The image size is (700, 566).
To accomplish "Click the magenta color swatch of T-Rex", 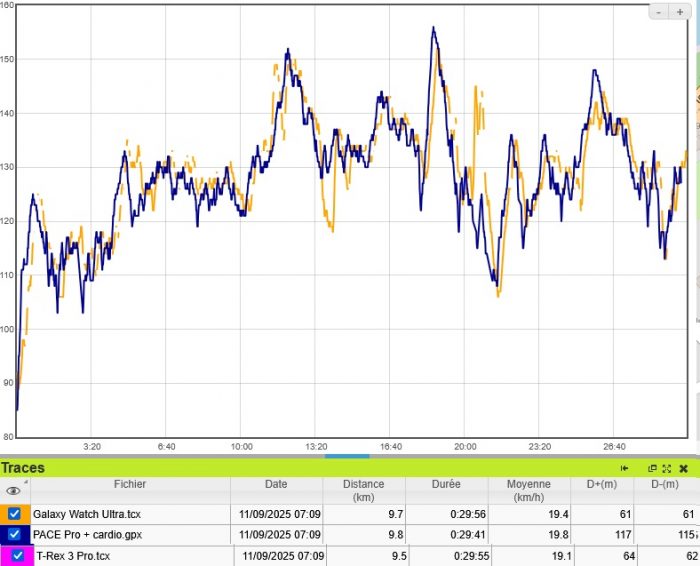I will (4, 555).
